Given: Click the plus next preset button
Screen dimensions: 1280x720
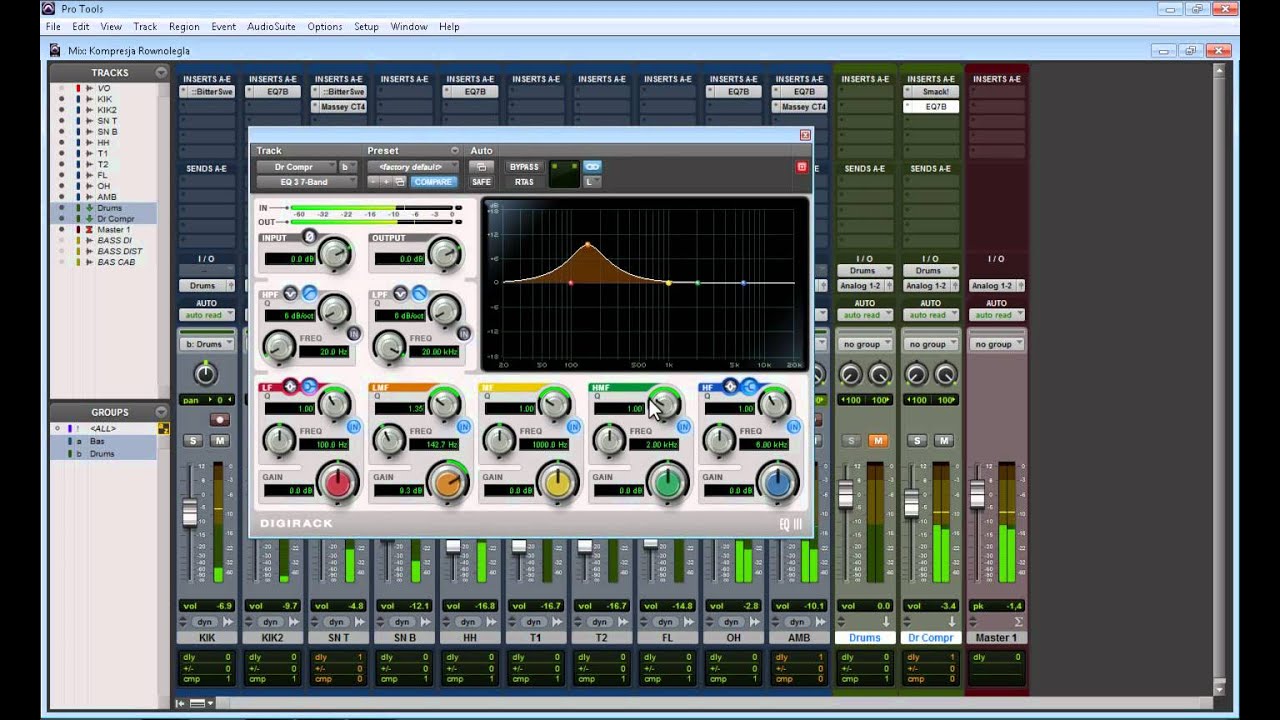Looking at the screenshot, I should point(387,182).
